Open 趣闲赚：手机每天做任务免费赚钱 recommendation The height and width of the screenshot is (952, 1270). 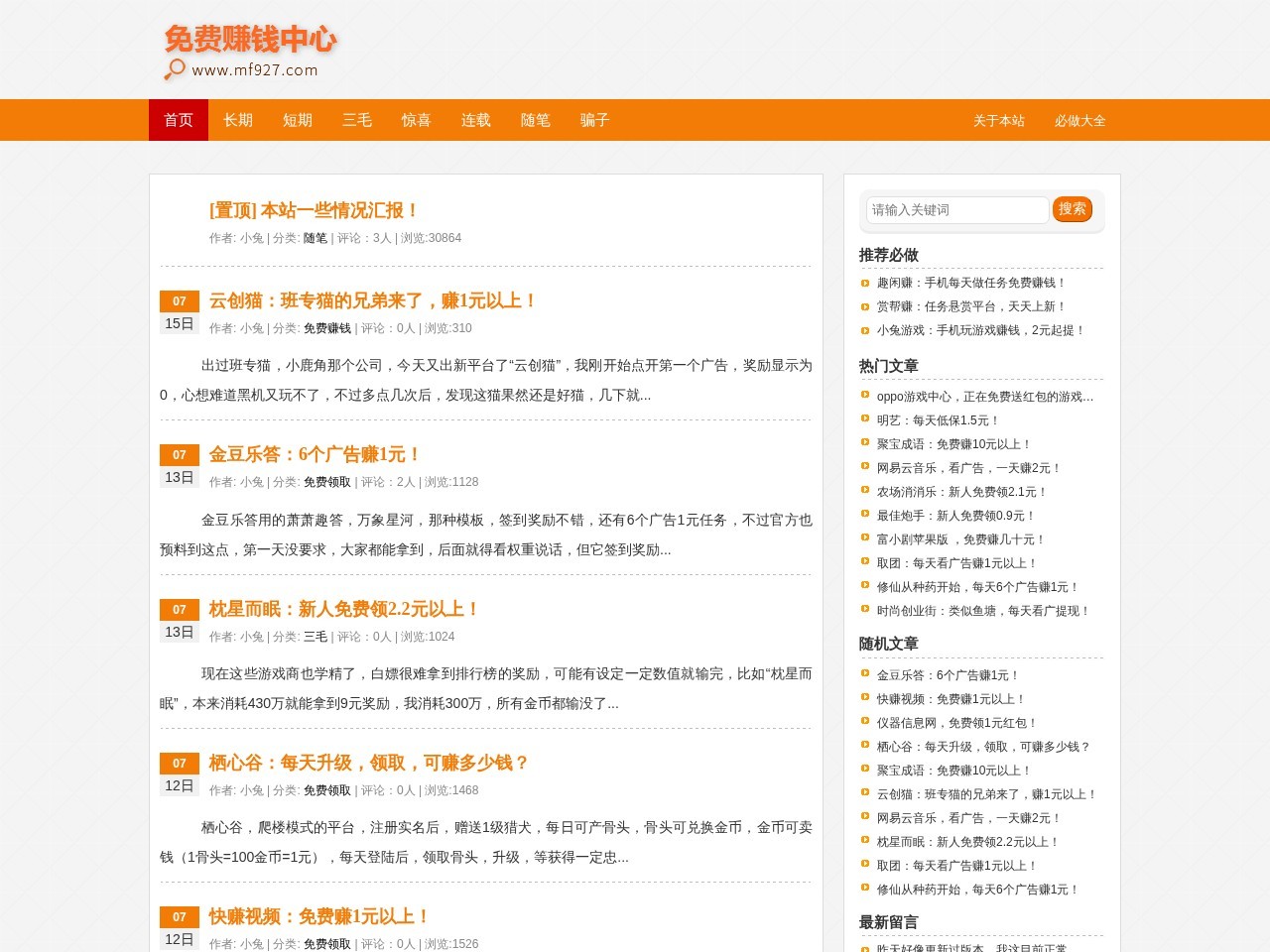(971, 283)
